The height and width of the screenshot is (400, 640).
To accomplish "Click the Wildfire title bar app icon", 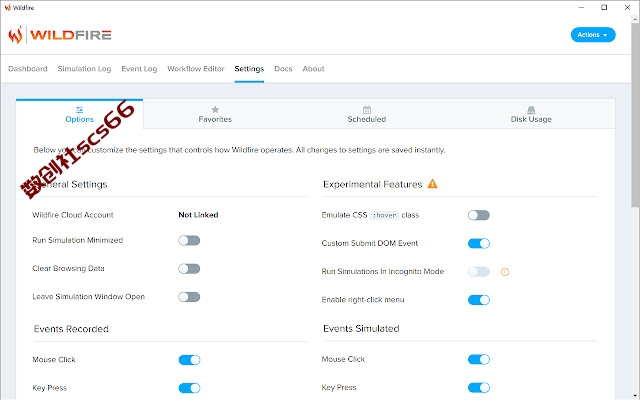I will [7, 7].
